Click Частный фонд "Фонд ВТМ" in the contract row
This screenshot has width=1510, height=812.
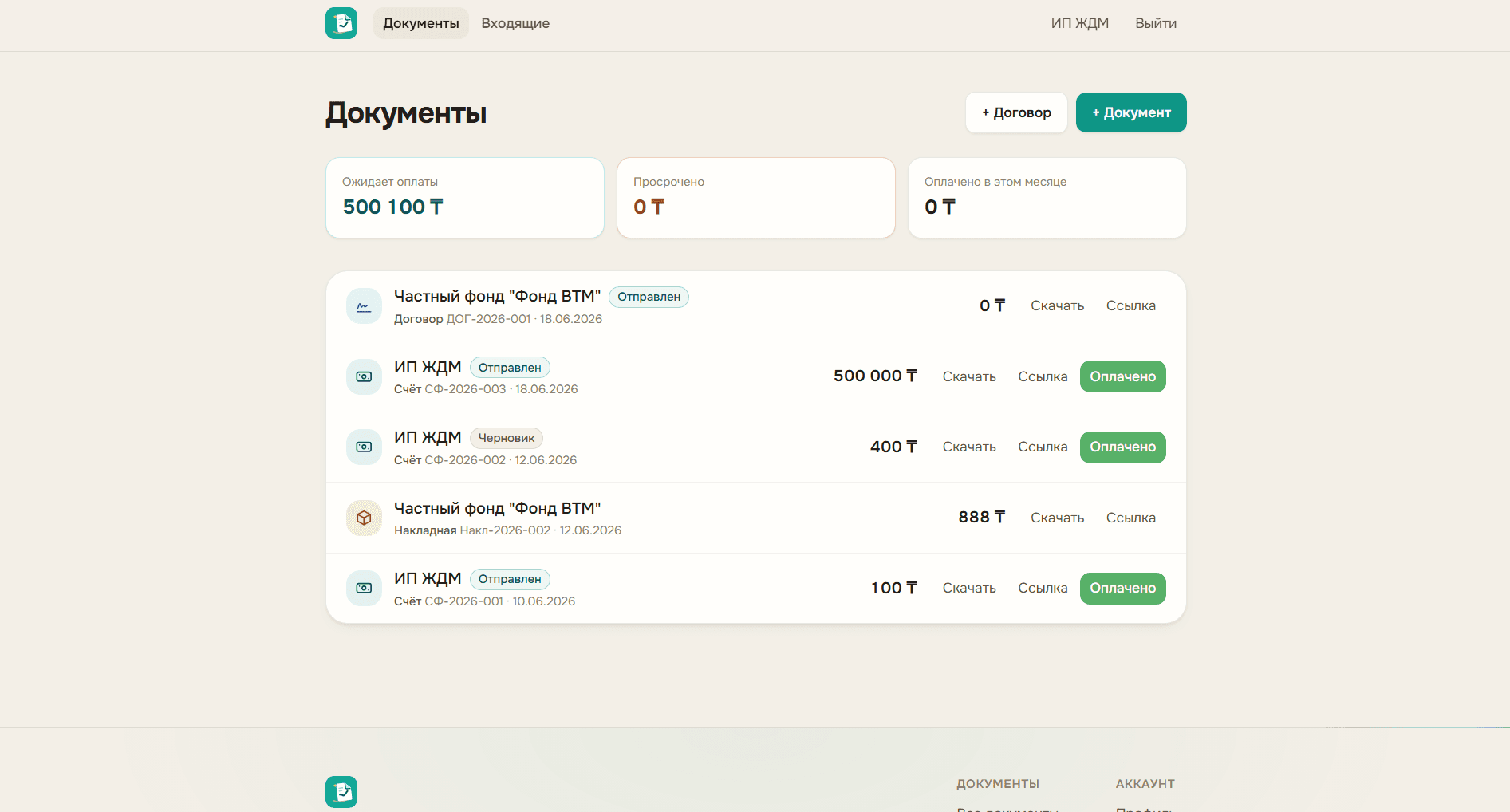(497, 297)
